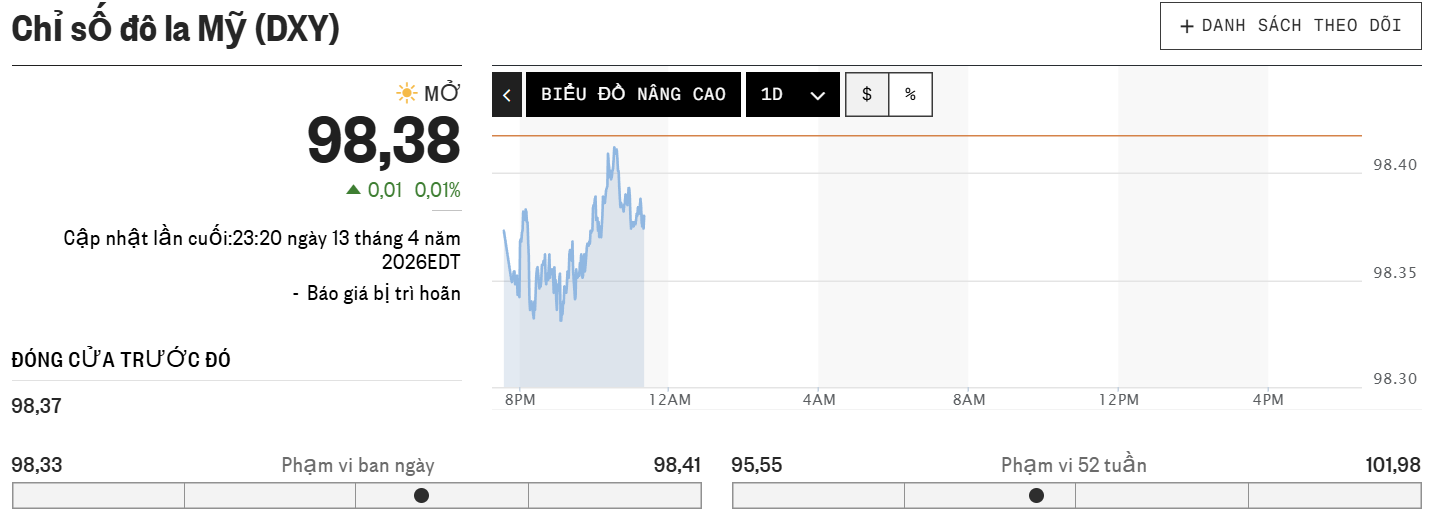
Task: Click the 8AM time axis label
Action: click(968, 400)
